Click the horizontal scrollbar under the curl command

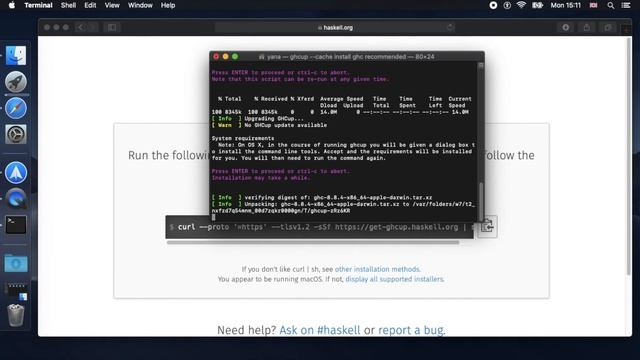click(313, 242)
